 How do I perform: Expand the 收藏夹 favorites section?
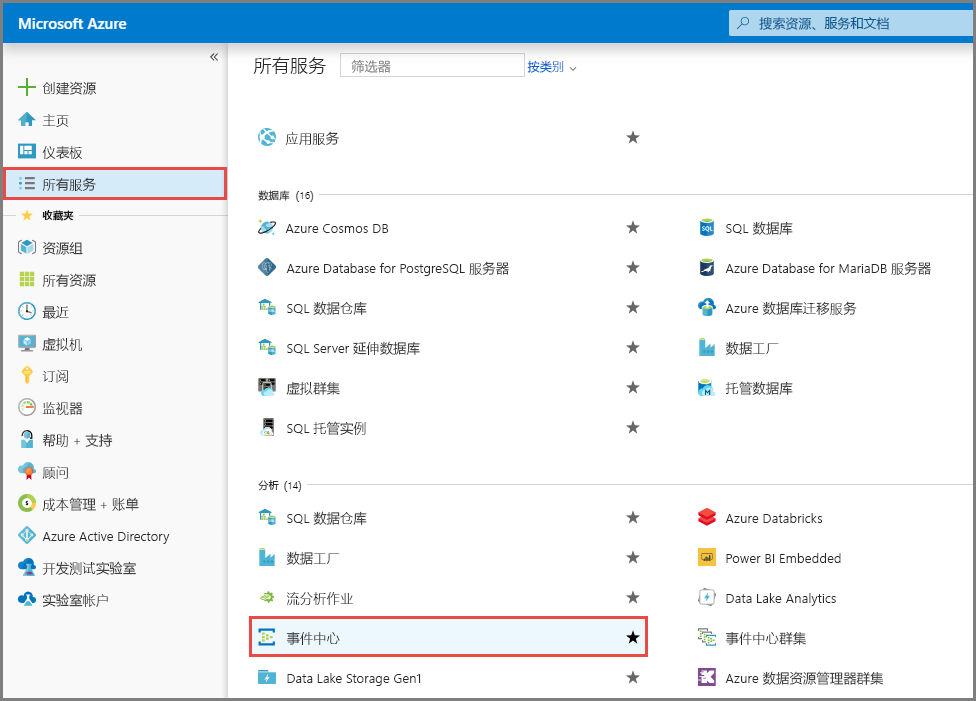pos(56,215)
